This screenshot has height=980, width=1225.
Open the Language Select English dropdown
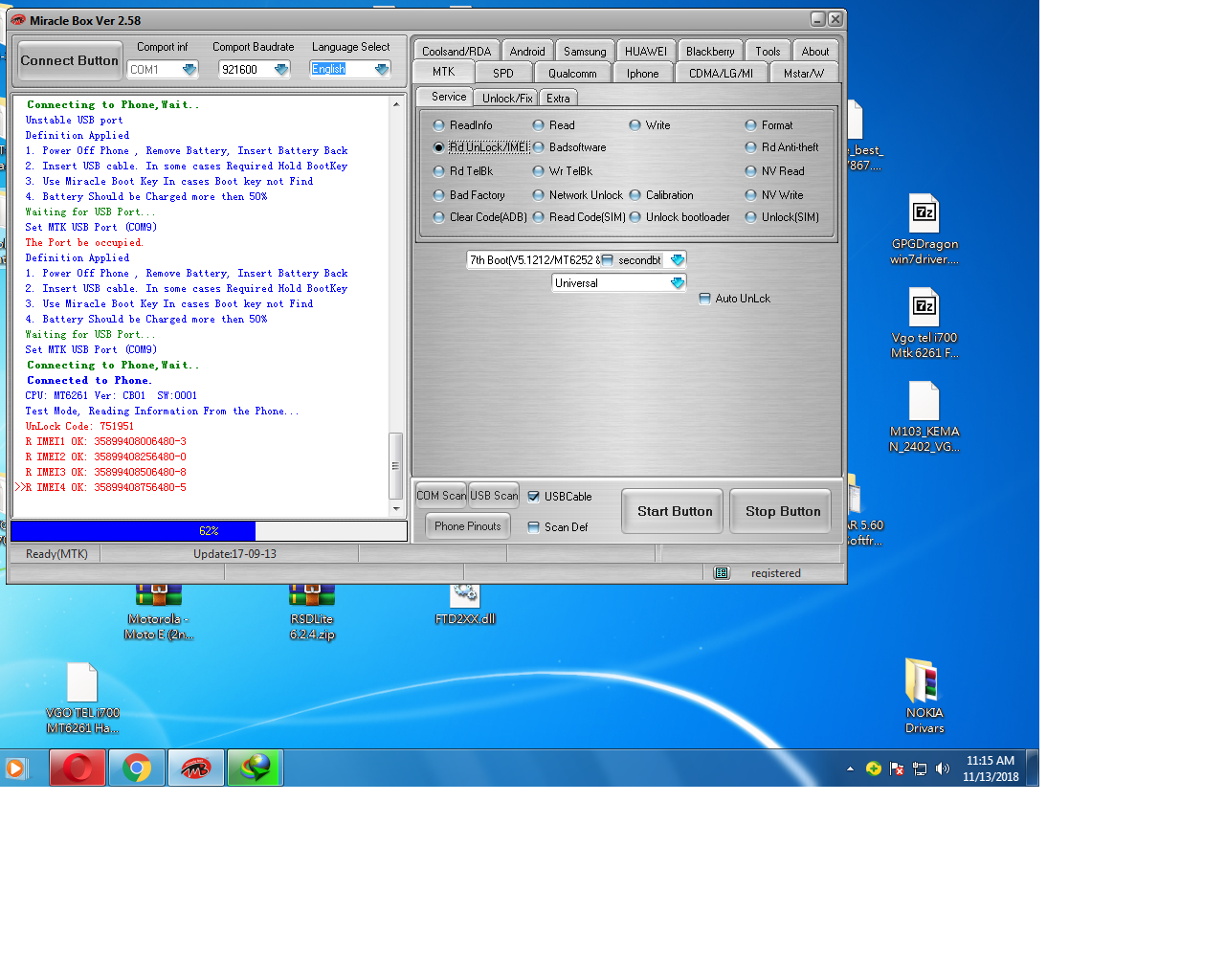[382, 70]
